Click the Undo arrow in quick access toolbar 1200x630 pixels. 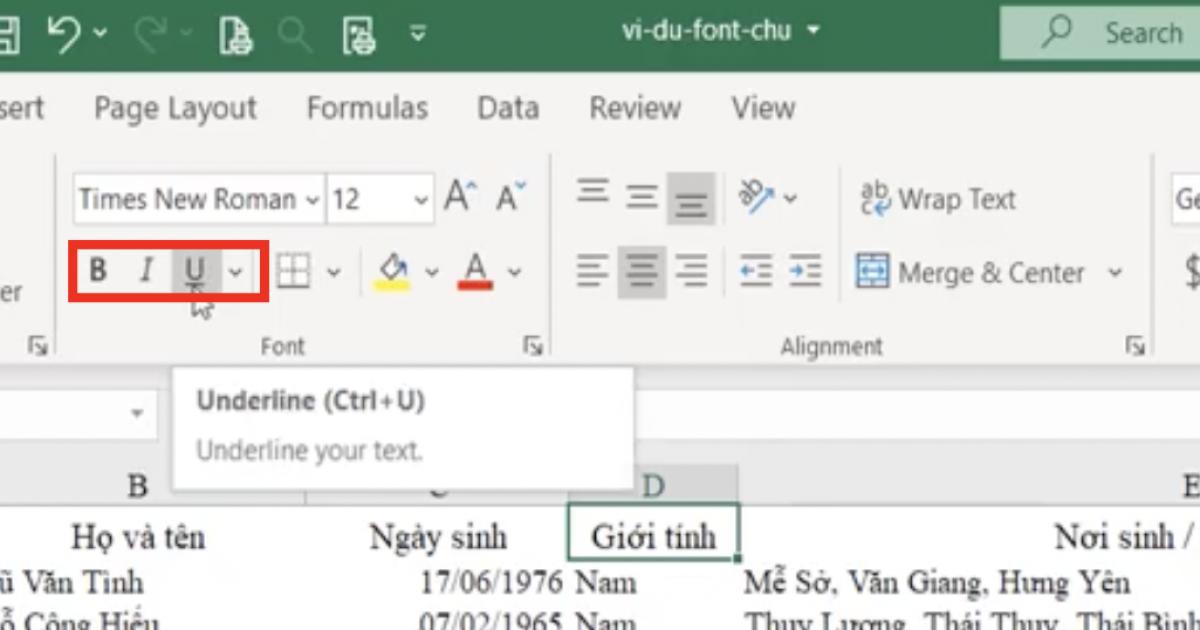point(63,35)
